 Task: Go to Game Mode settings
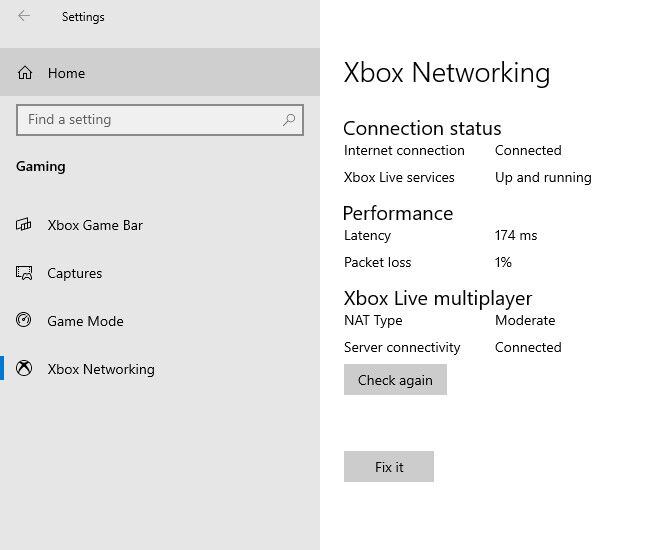coord(85,321)
